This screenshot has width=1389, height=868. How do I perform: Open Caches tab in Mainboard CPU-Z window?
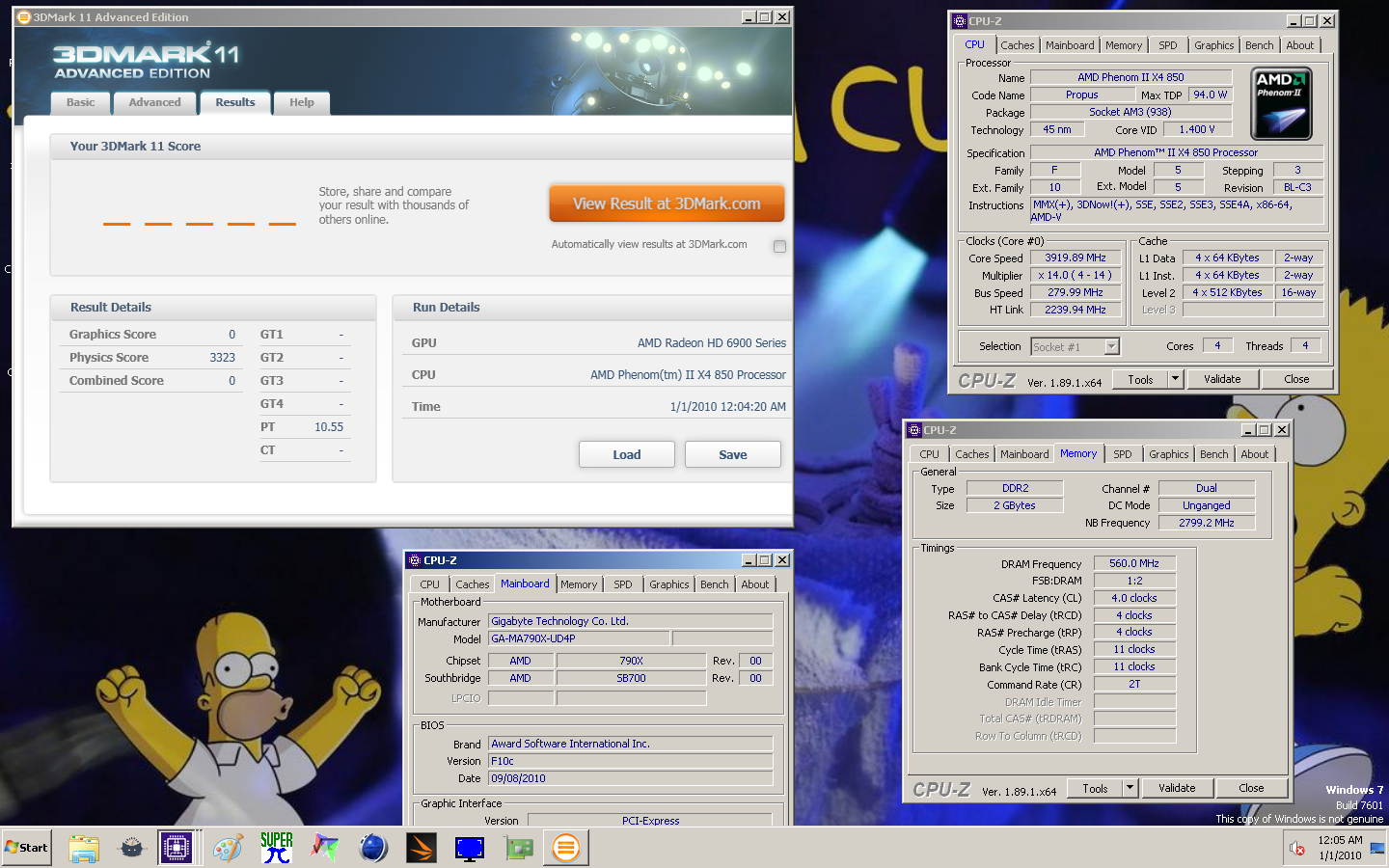[x=472, y=584]
